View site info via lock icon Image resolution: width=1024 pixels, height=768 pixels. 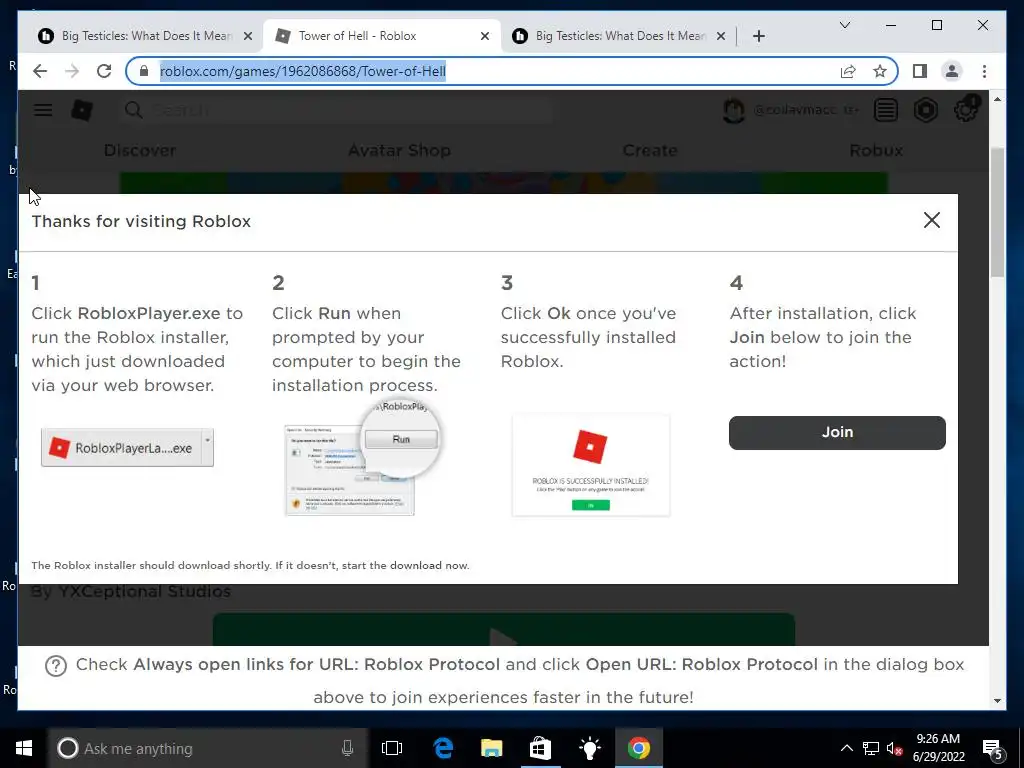pyautogui.click(x=144, y=71)
